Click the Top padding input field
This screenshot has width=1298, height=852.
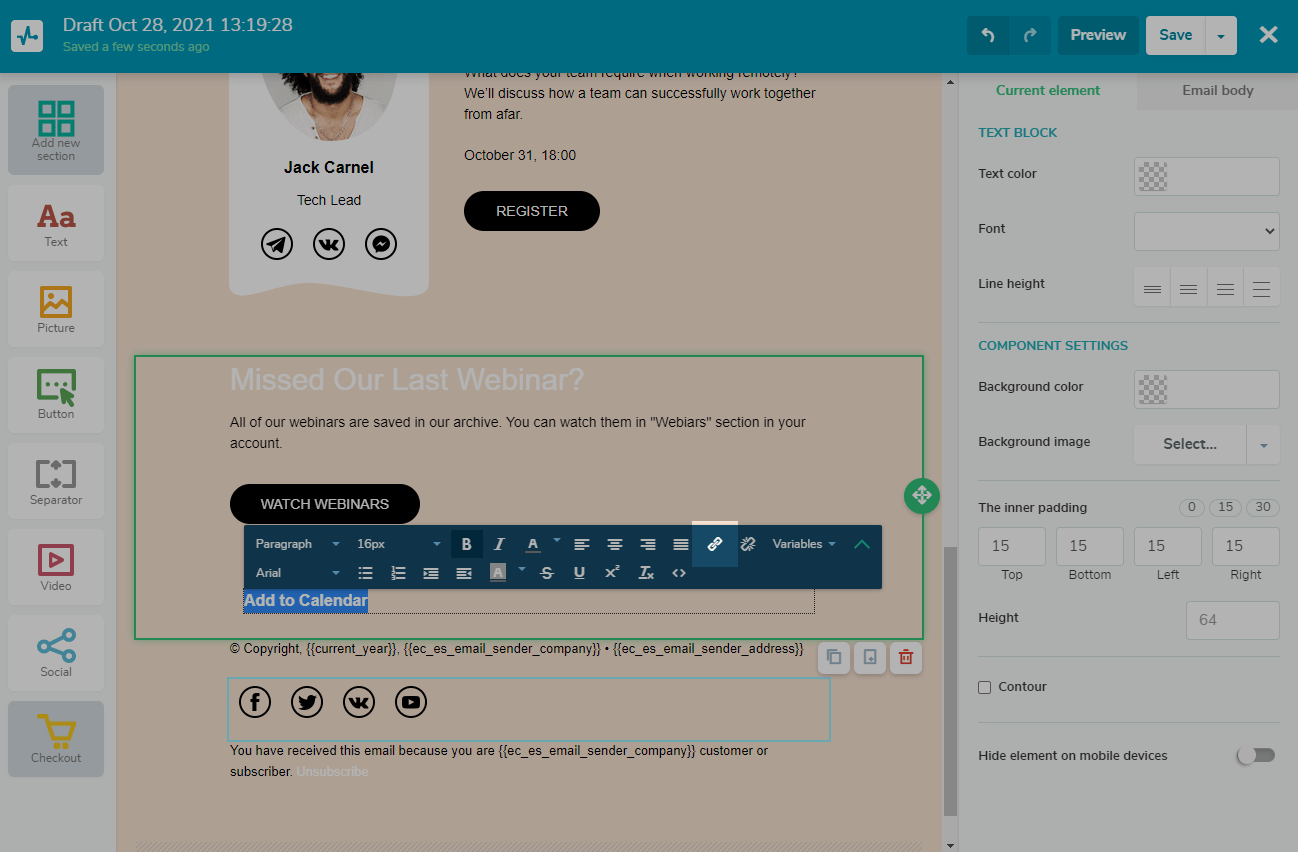(1012, 546)
